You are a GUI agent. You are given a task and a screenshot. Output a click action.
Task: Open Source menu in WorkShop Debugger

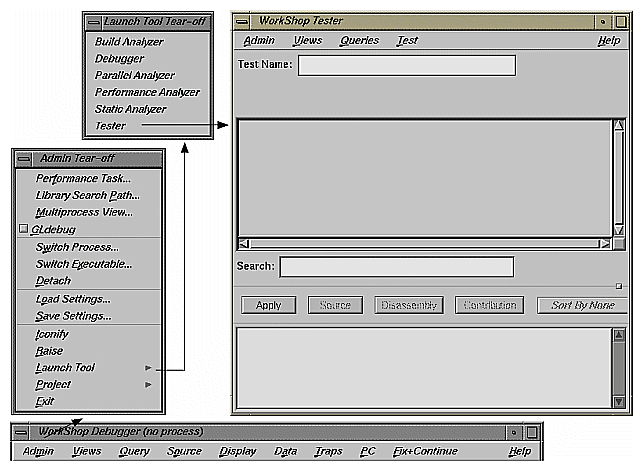[x=184, y=451]
